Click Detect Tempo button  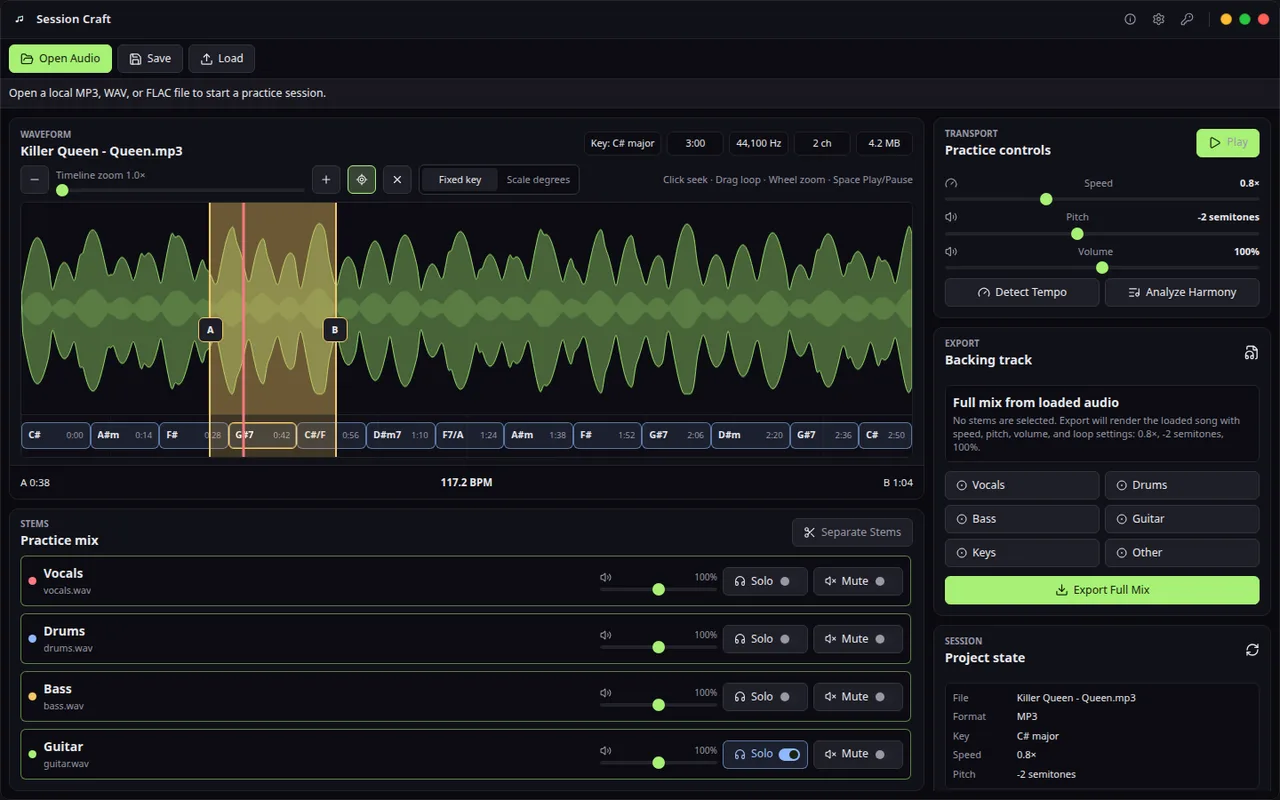(1022, 292)
